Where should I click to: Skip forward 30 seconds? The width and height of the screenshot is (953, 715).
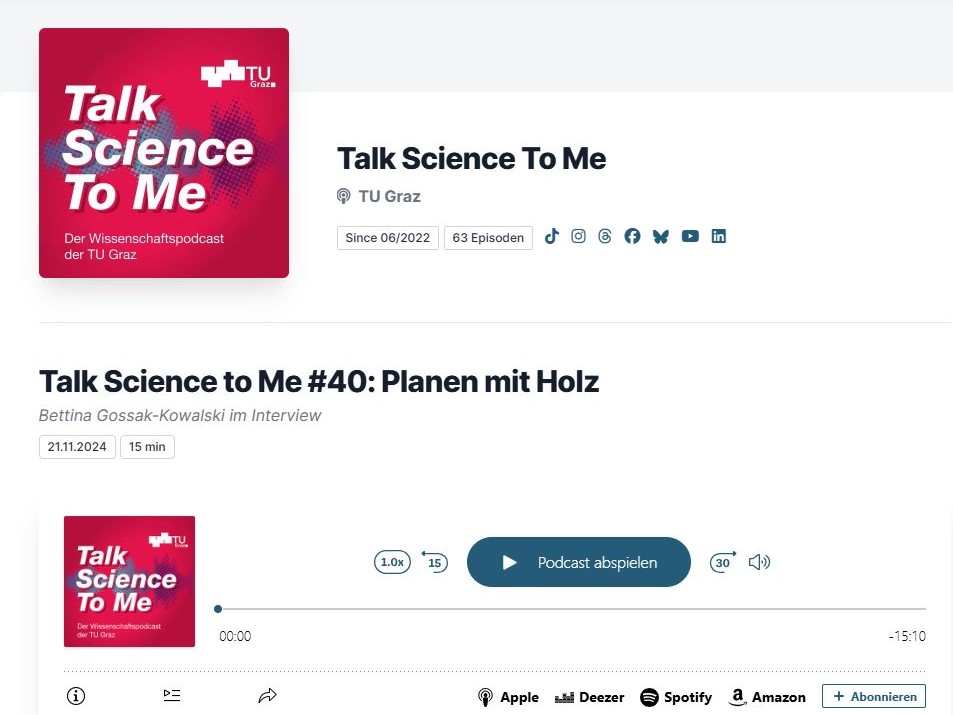tap(722, 562)
